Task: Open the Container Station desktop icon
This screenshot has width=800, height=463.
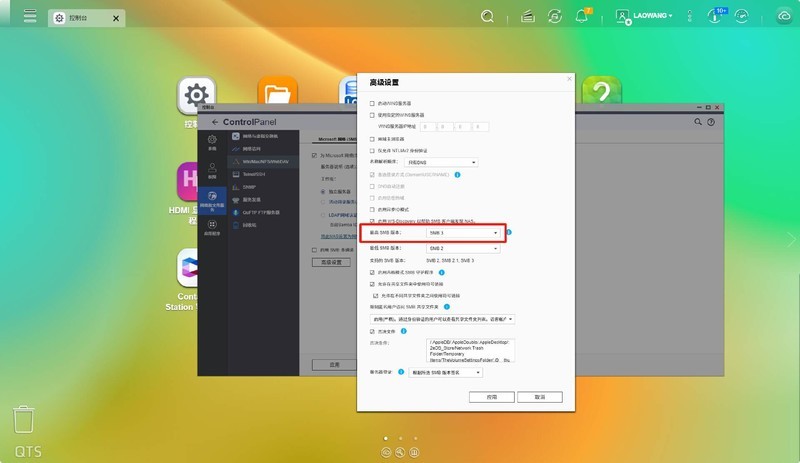Action: point(187,268)
